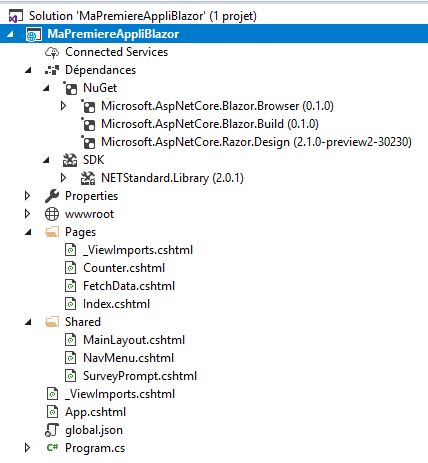
Task: Click the global.json file icon
Action: [52, 430]
